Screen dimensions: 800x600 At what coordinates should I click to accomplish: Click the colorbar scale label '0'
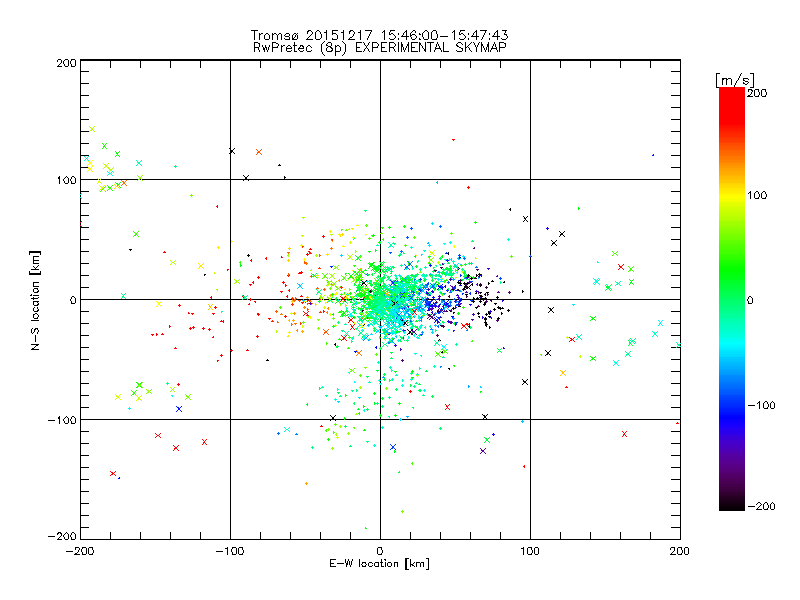click(x=750, y=300)
